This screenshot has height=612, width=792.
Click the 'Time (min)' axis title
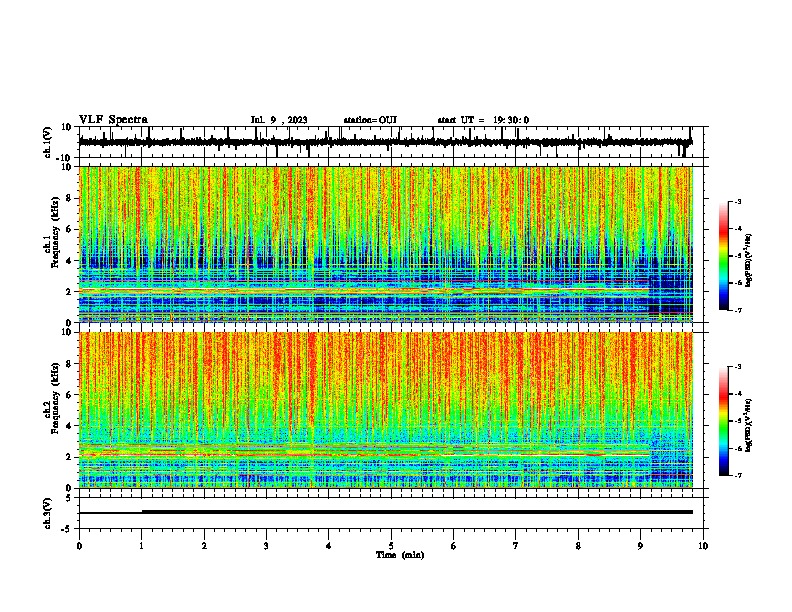point(400,555)
